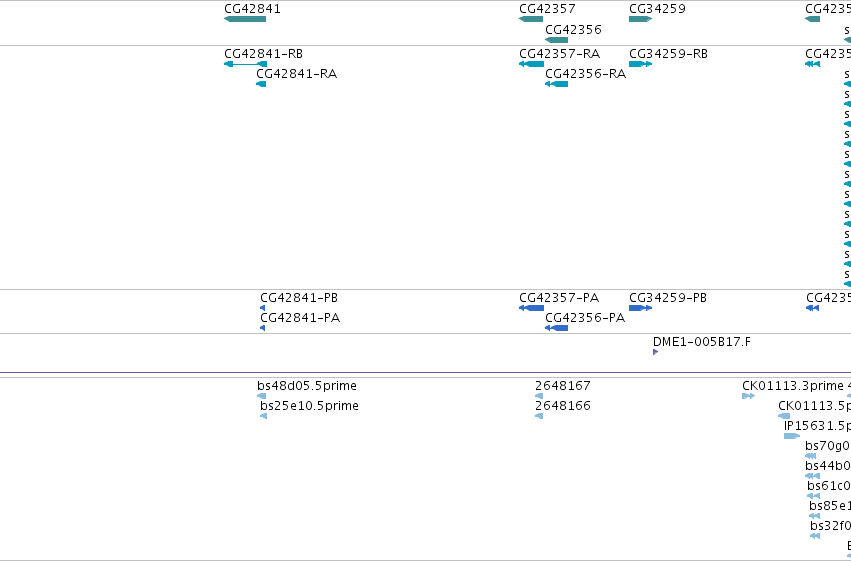Select transcript CG42356-RA label
Viewport: 851px width, 561px height.
click(x=586, y=74)
